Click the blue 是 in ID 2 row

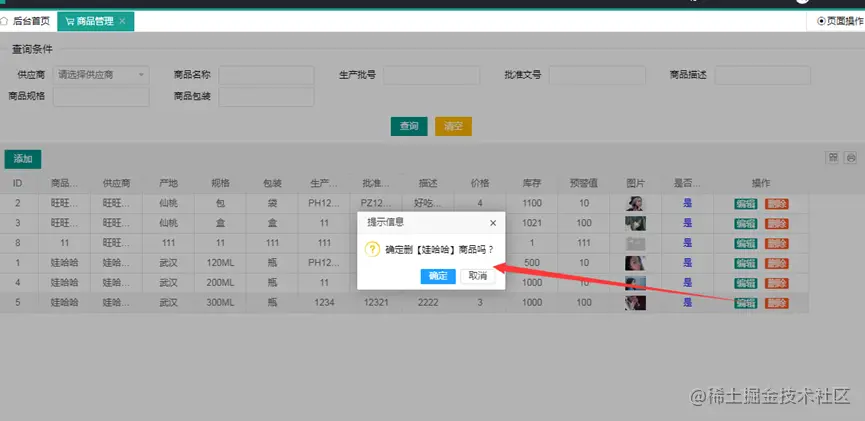[x=687, y=203]
